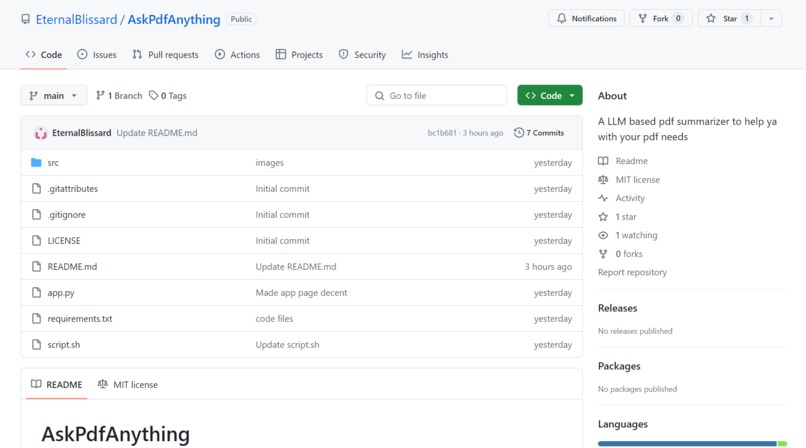Open the main branch selector dropdown
Viewport: 806px width, 448px height.
click(x=53, y=96)
